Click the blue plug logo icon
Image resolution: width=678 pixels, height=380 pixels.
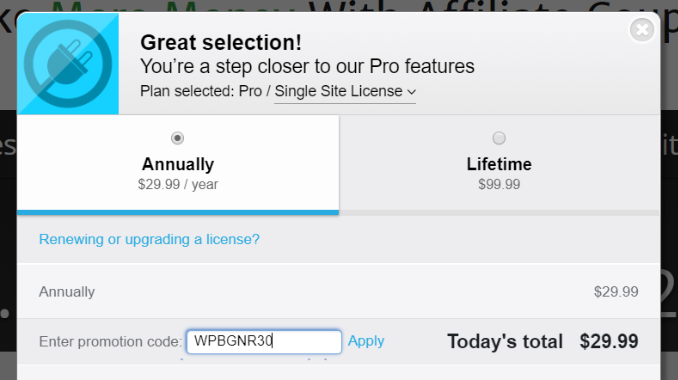(68, 64)
